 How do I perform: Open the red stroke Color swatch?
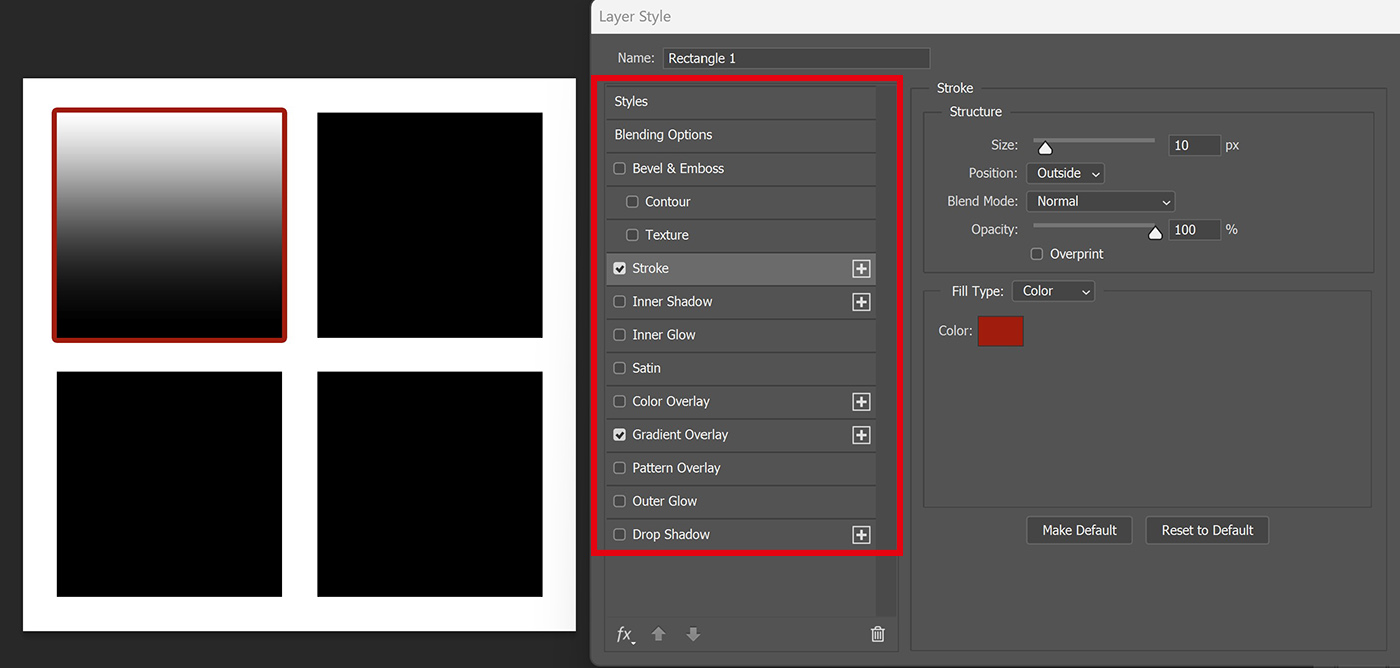(1000, 331)
